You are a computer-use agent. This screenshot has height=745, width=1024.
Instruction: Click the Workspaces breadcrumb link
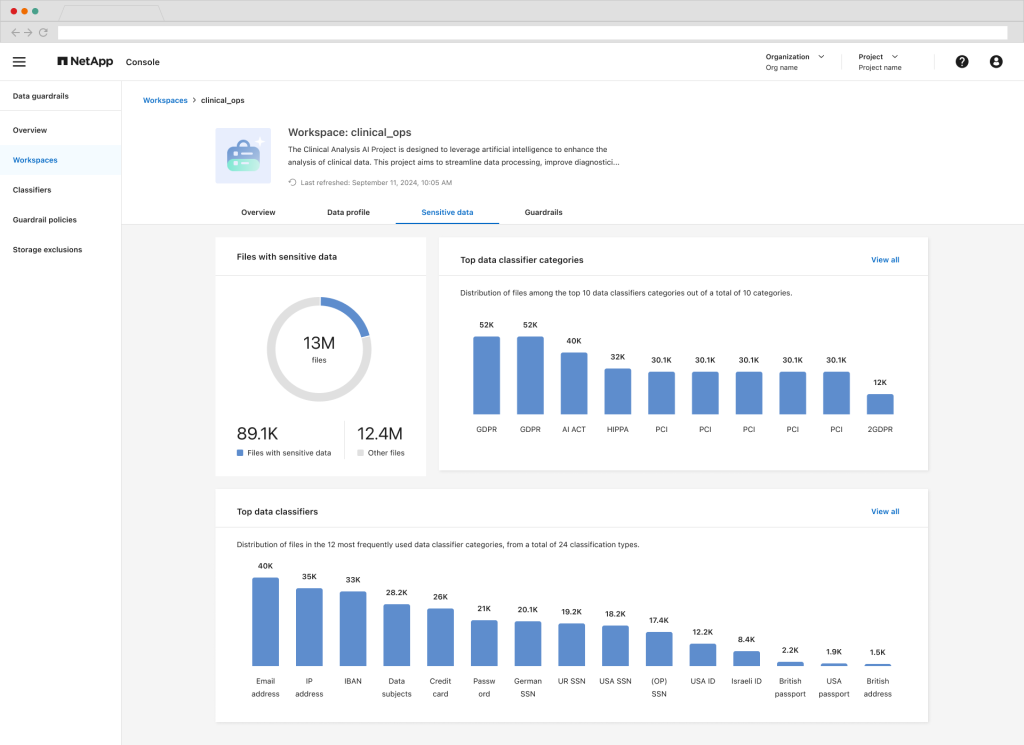pyautogui.click(x=165, y=100)
